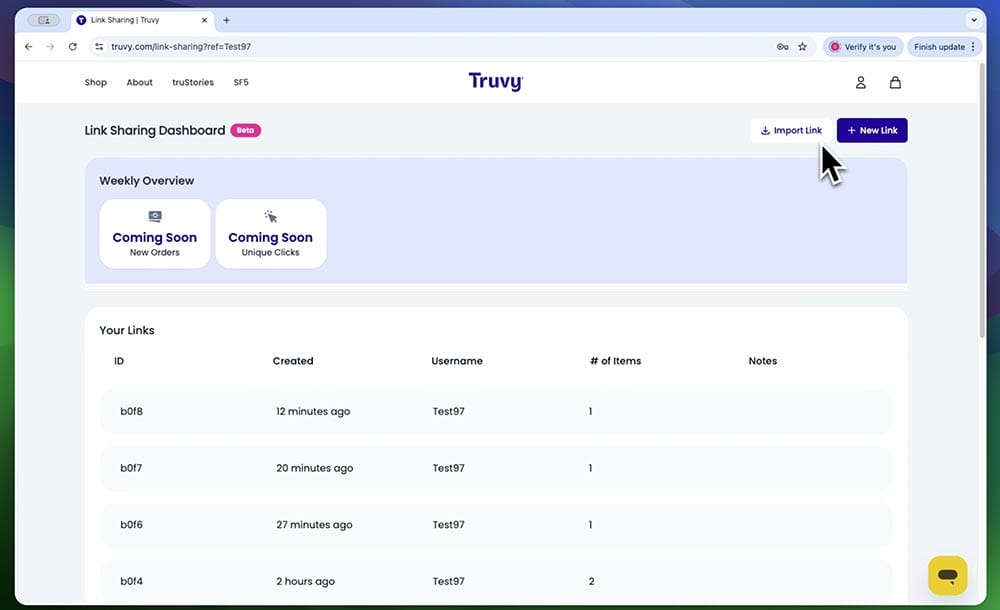1000x610 pixels.
Task: Click the Import Link button
Action: coord(791,130)
